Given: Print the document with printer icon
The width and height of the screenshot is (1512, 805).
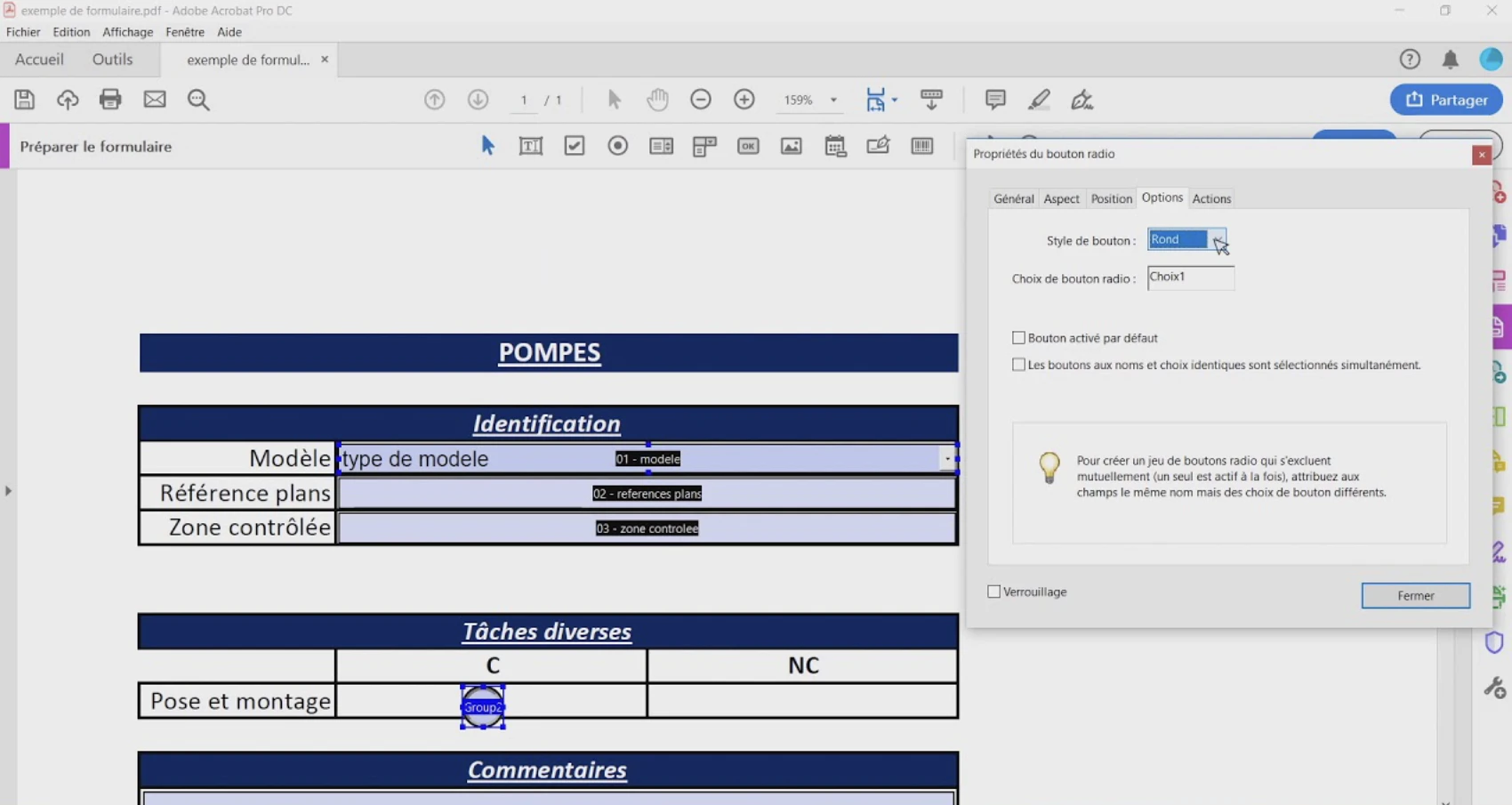Looking at the screenshot, I should [x=110, y=100].
